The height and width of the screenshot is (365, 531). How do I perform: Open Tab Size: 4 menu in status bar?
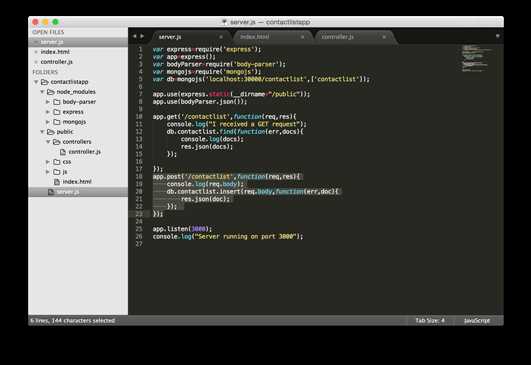point(430,320)
